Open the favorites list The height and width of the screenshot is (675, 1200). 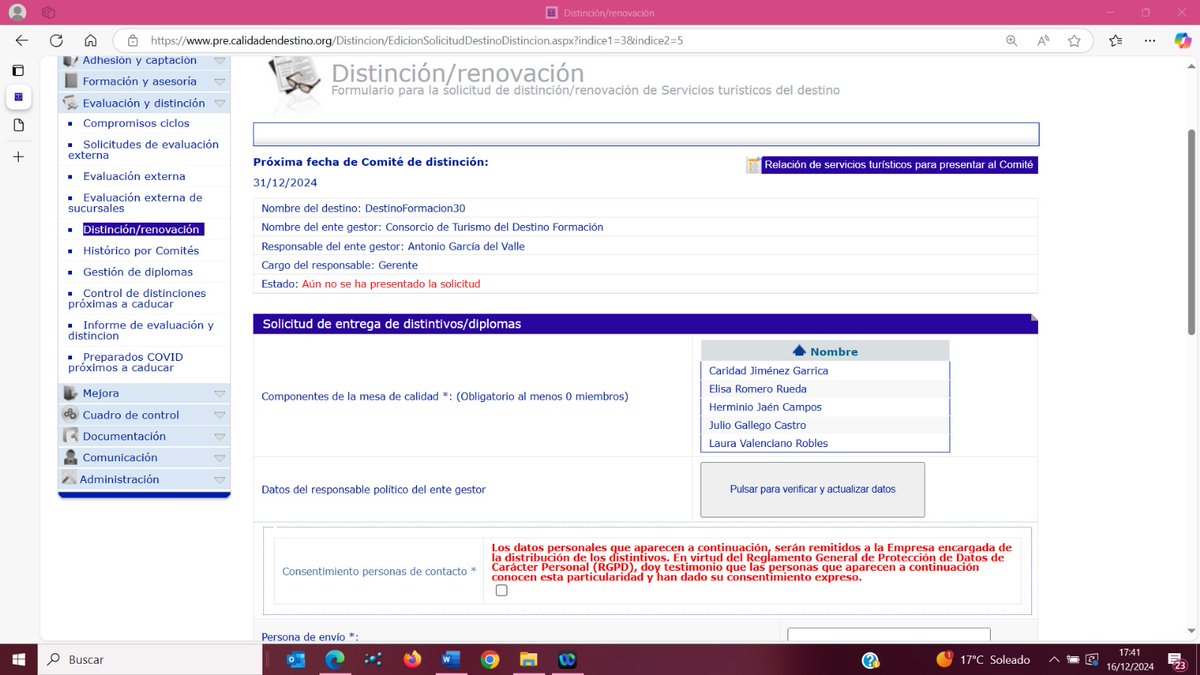1118,41
